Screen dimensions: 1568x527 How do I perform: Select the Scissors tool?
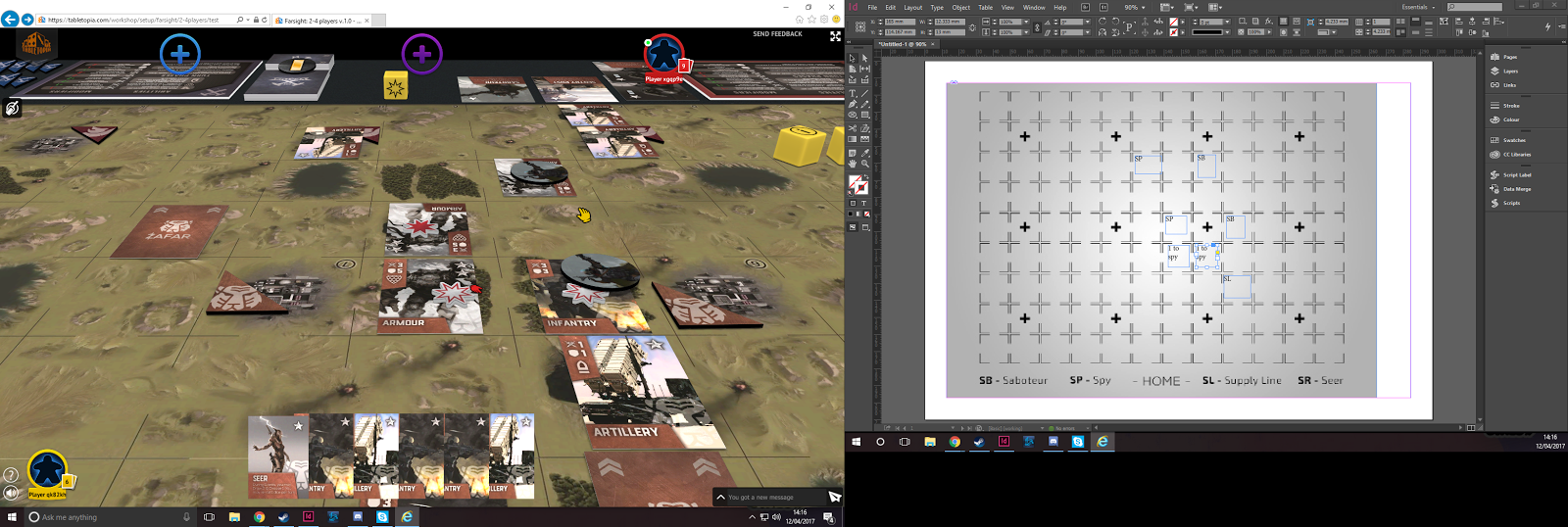[852, 128]
